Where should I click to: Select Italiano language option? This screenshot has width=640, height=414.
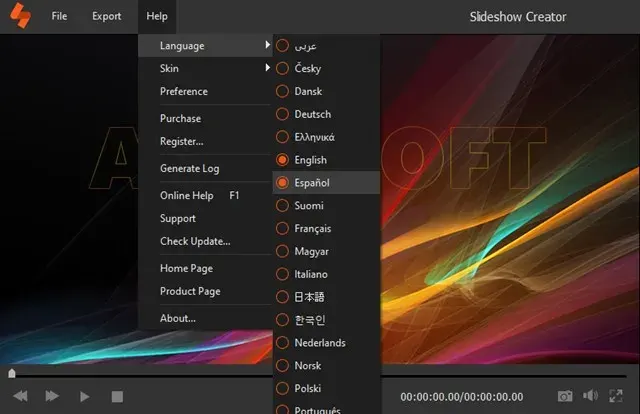coord(327,274)
